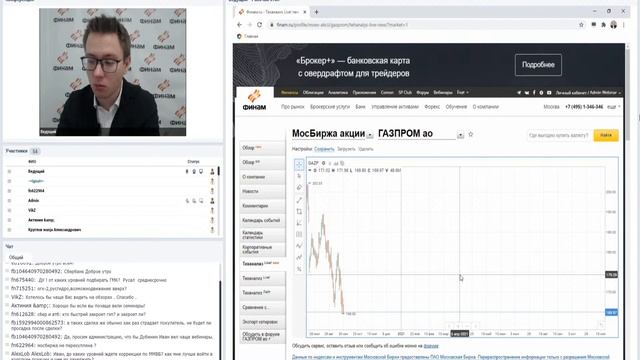
Task: Click the Главная bookmark in bookmarks bar
Action: coord(248,36)
